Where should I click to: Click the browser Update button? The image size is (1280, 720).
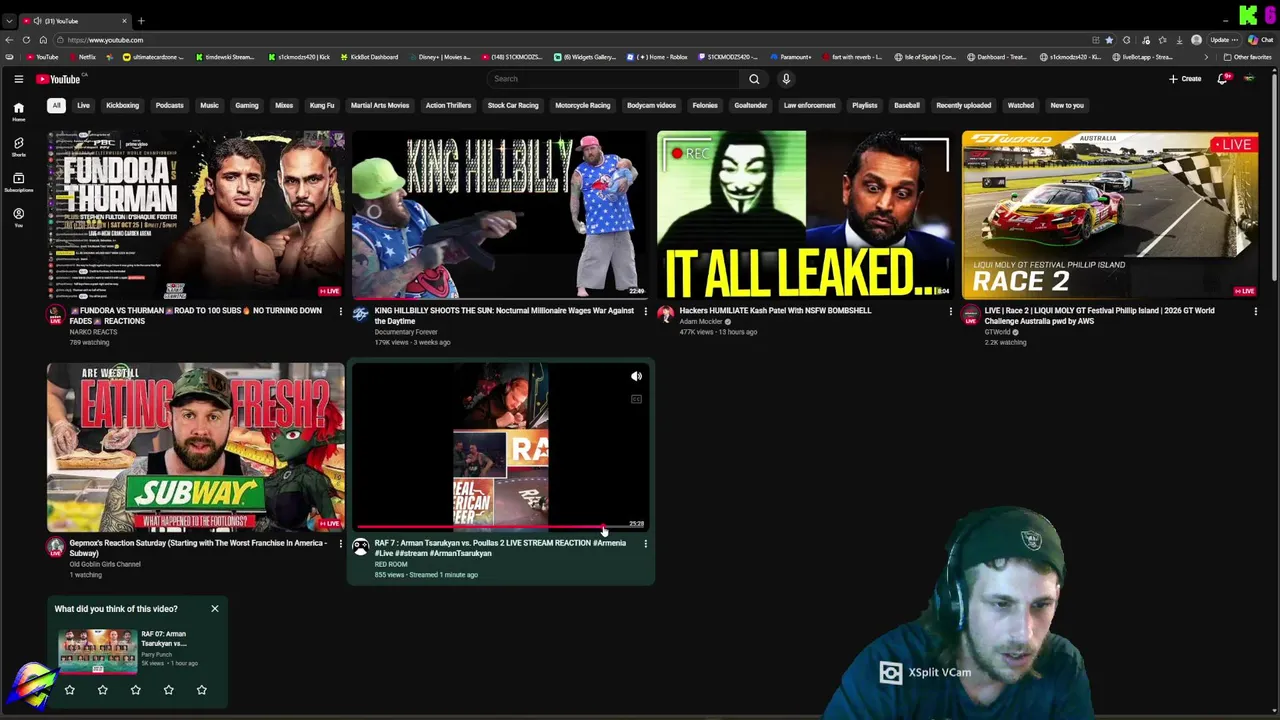(1224, 40)
